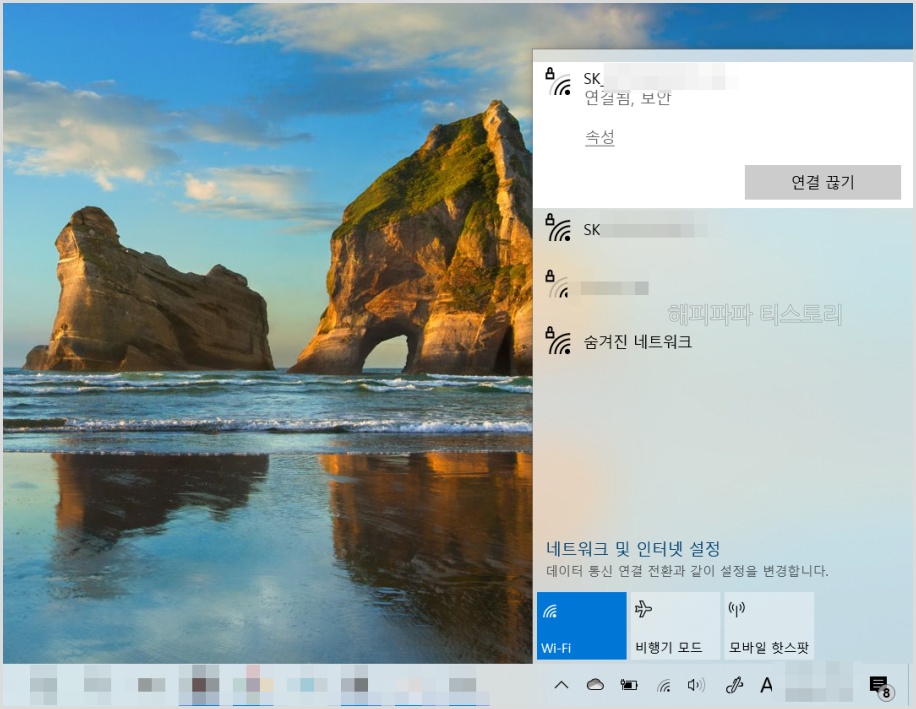This screenshot has width=916, height=709.
Task: Open the volume speaker tray icon
Action: 696,684
